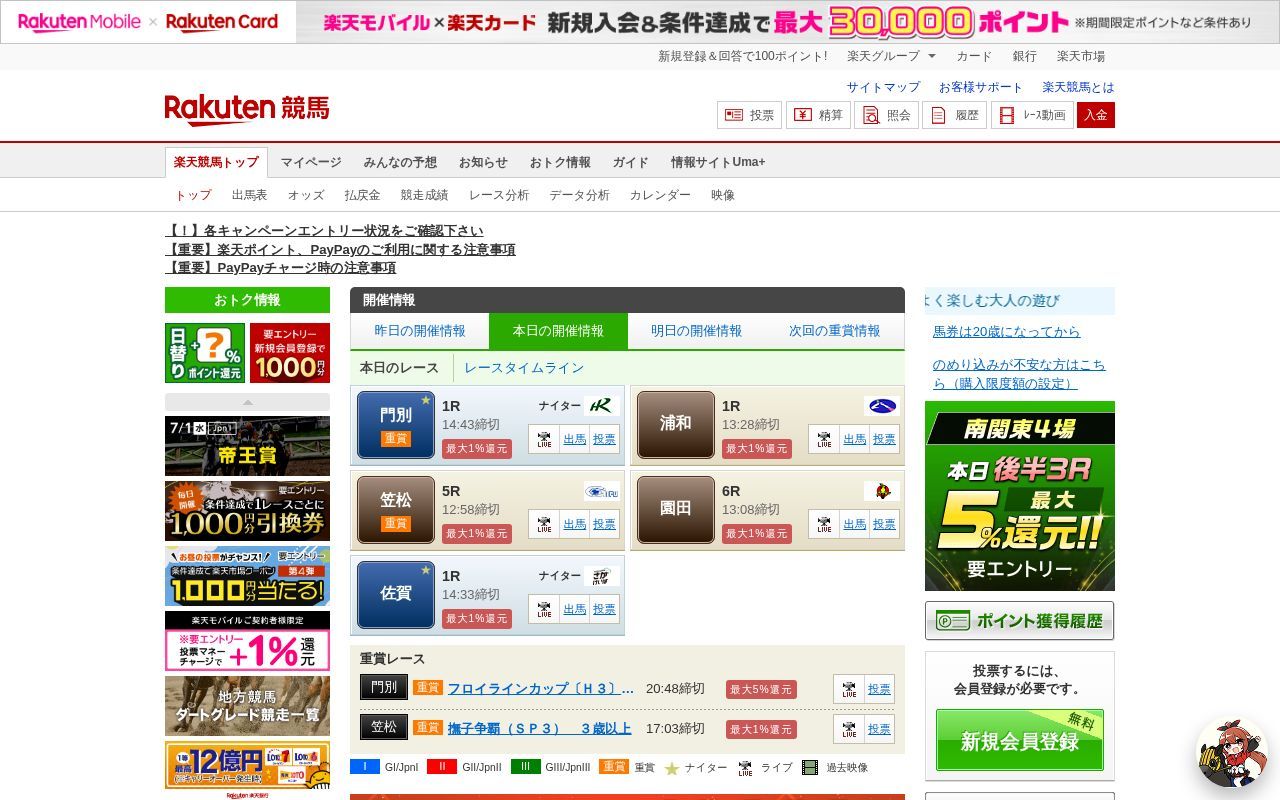Click 最大1%還元 badge for 浦和 1R

757,449
